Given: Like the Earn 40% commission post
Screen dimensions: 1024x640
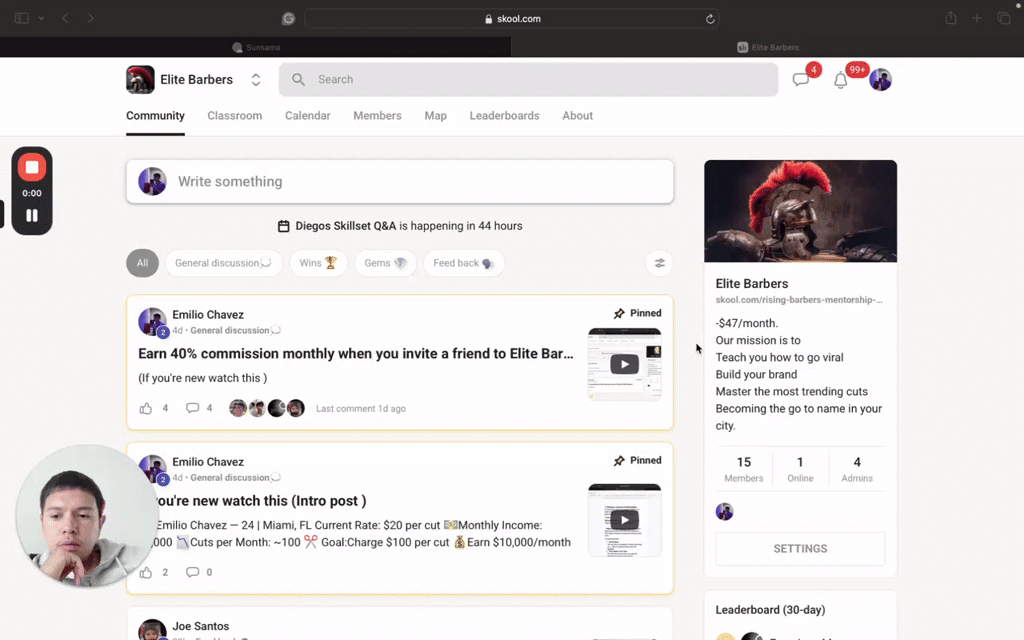Looking at the screenshot, I should [x=146, y=408].
